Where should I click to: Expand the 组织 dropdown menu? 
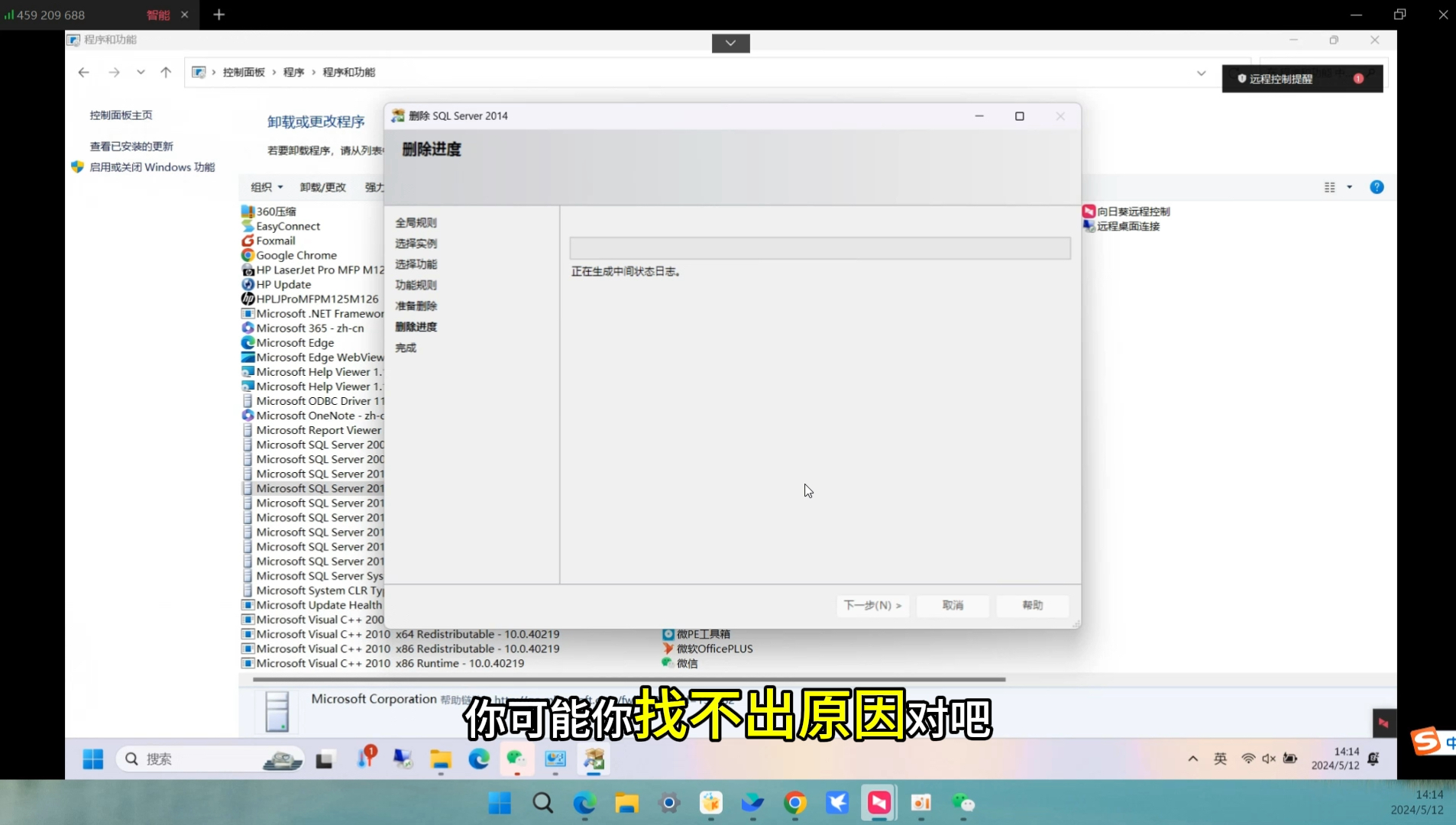[267, 186]
